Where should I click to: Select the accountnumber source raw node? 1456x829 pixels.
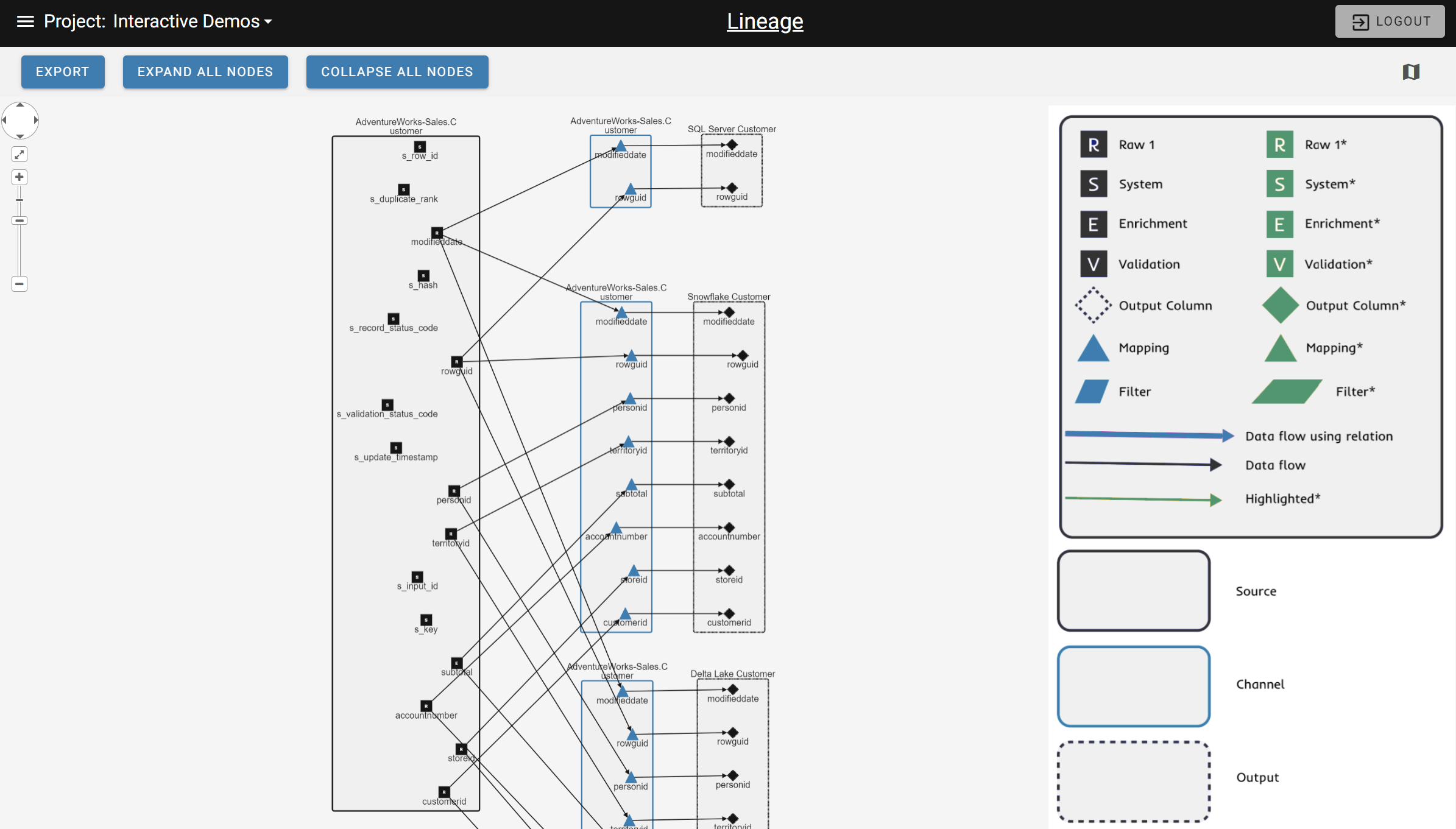click(426, 707)
